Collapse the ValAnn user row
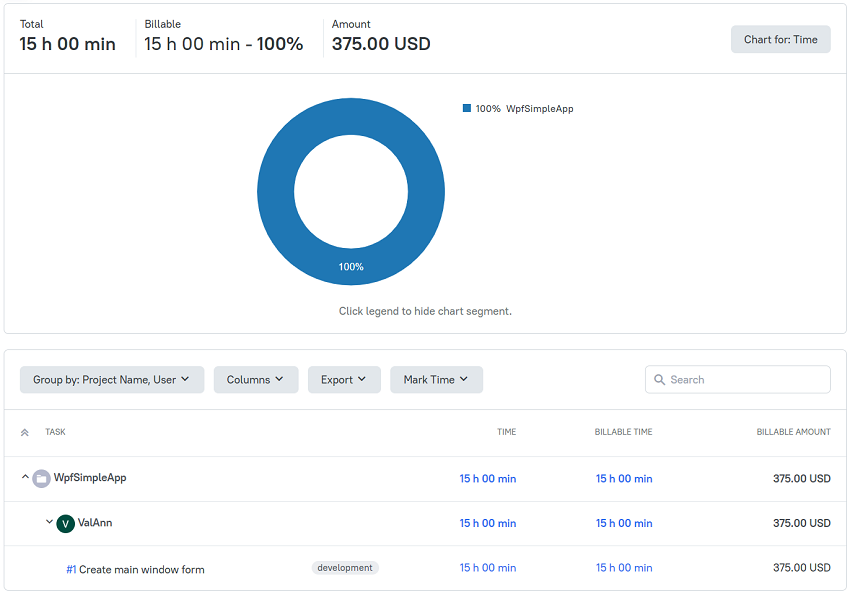 pos(49,522)
